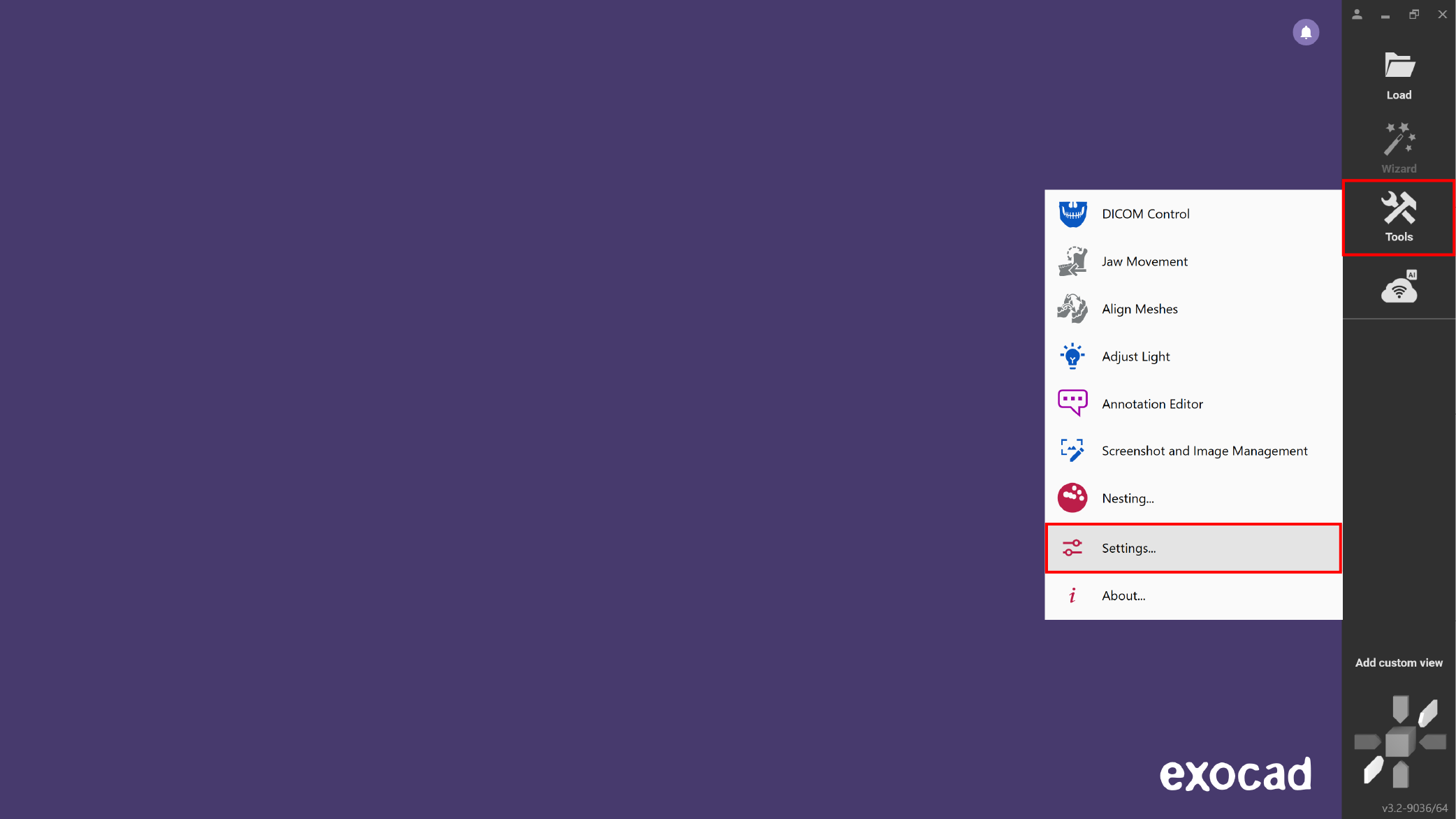Screen dimensions: 1456x819
Task: Select the left view arrow on the view cube
Action: pos(1367,741)
